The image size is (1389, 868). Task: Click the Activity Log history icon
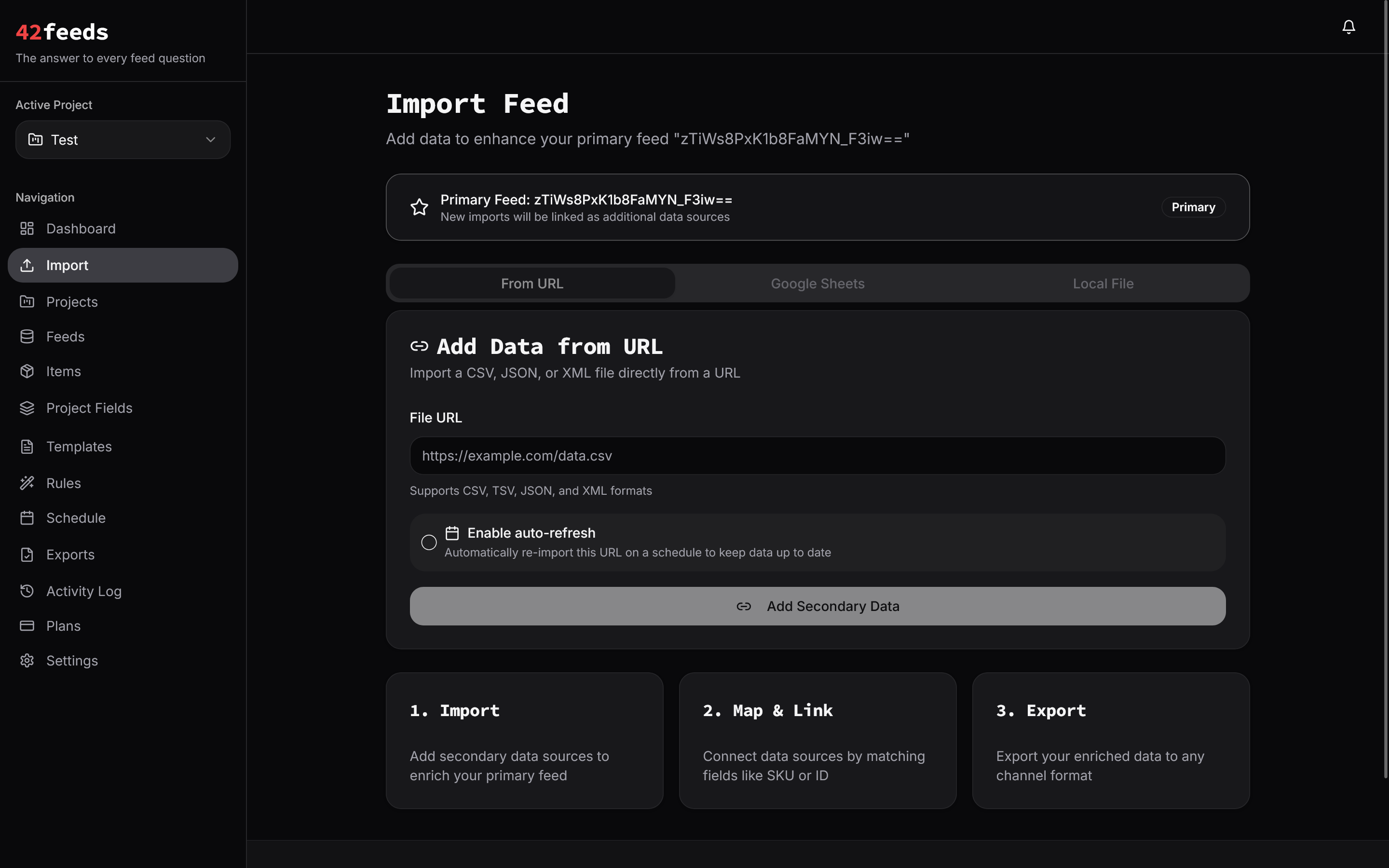coord(27,591)
